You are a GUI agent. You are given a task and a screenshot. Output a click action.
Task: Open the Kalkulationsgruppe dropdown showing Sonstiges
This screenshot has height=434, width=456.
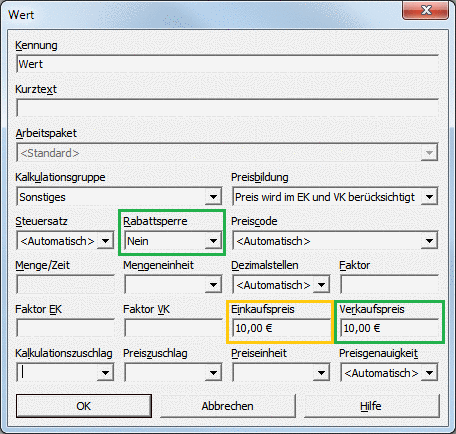pyautogui.click(x=119, y=197)
